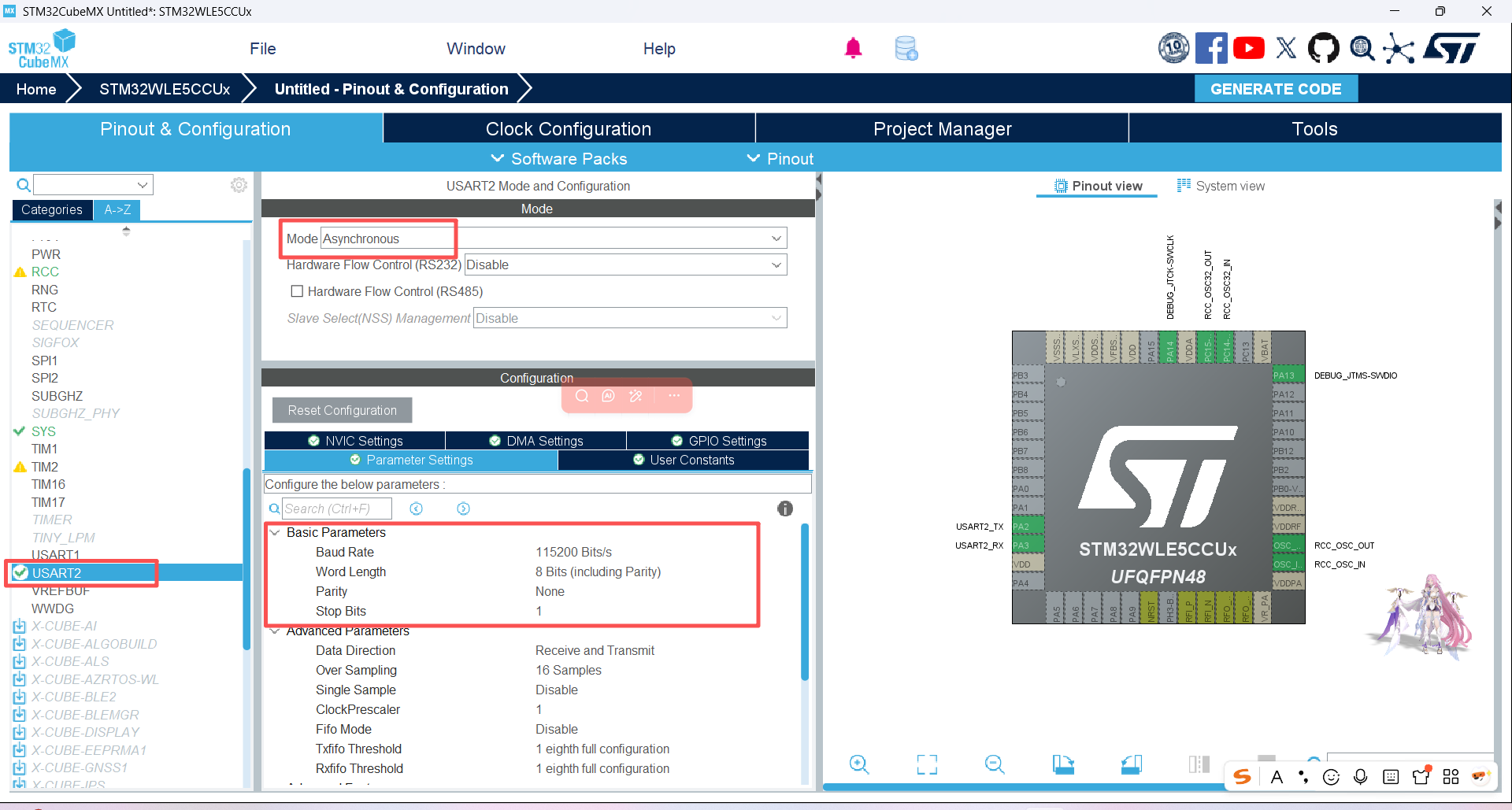The height and width of the screenshot is (810, 1512).
Task: Open the soft keyboard icon in the IME toolbar
Action: [x=1391, y=777]
